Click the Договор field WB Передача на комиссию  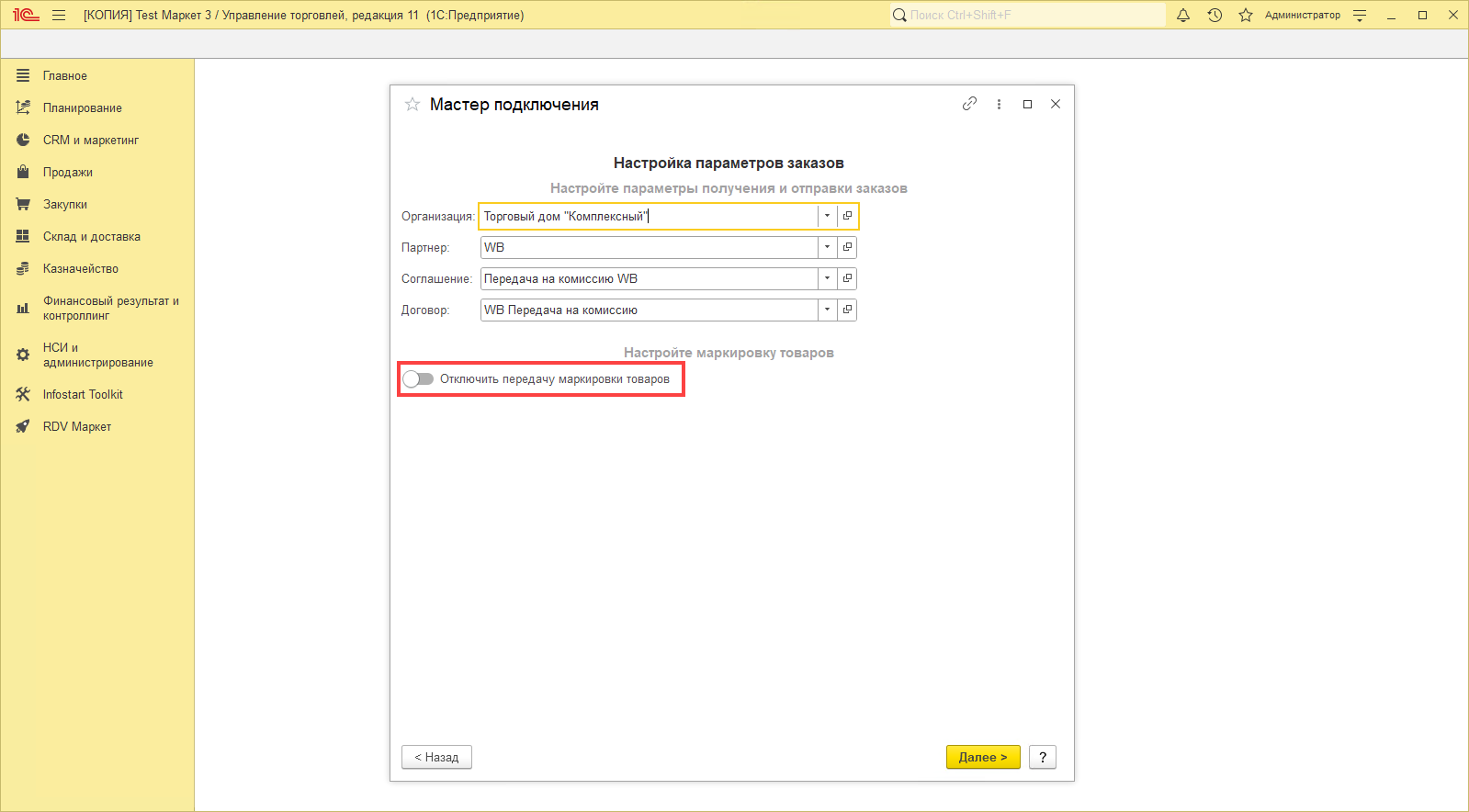[649, 310]
